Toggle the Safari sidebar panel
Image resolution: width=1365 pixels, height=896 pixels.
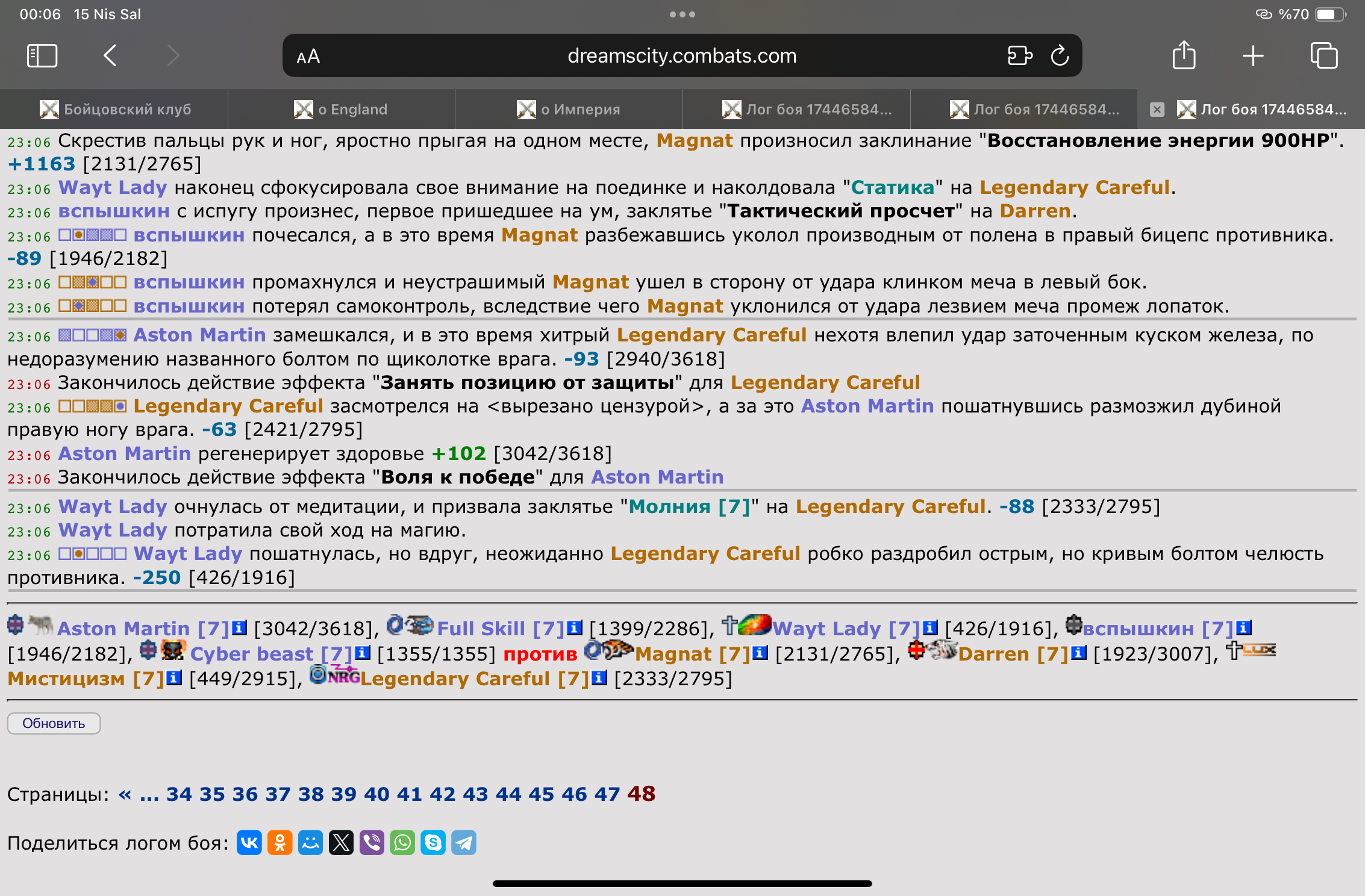(x=42, y=56)
